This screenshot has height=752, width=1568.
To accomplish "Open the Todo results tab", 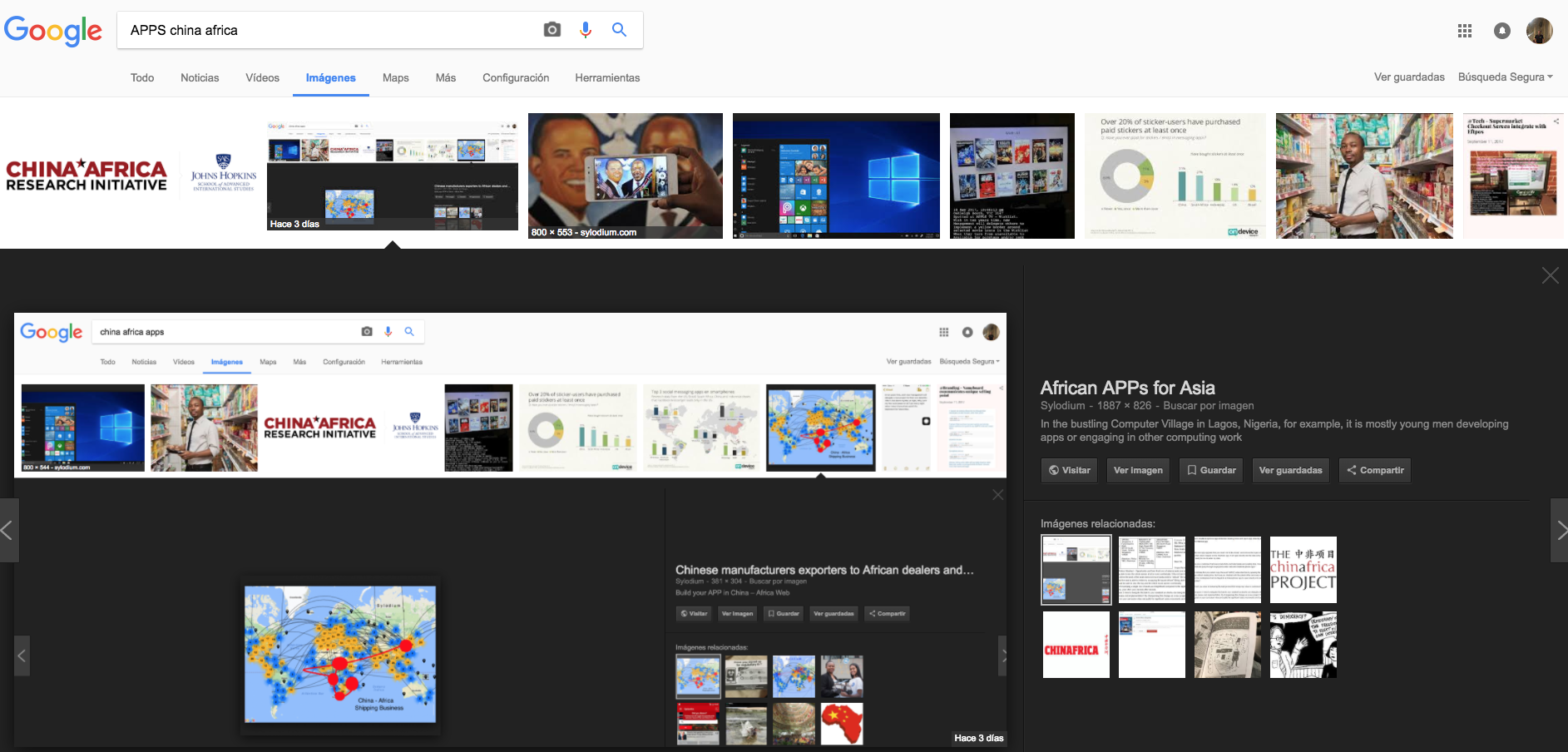I will [x=142, y=77].
